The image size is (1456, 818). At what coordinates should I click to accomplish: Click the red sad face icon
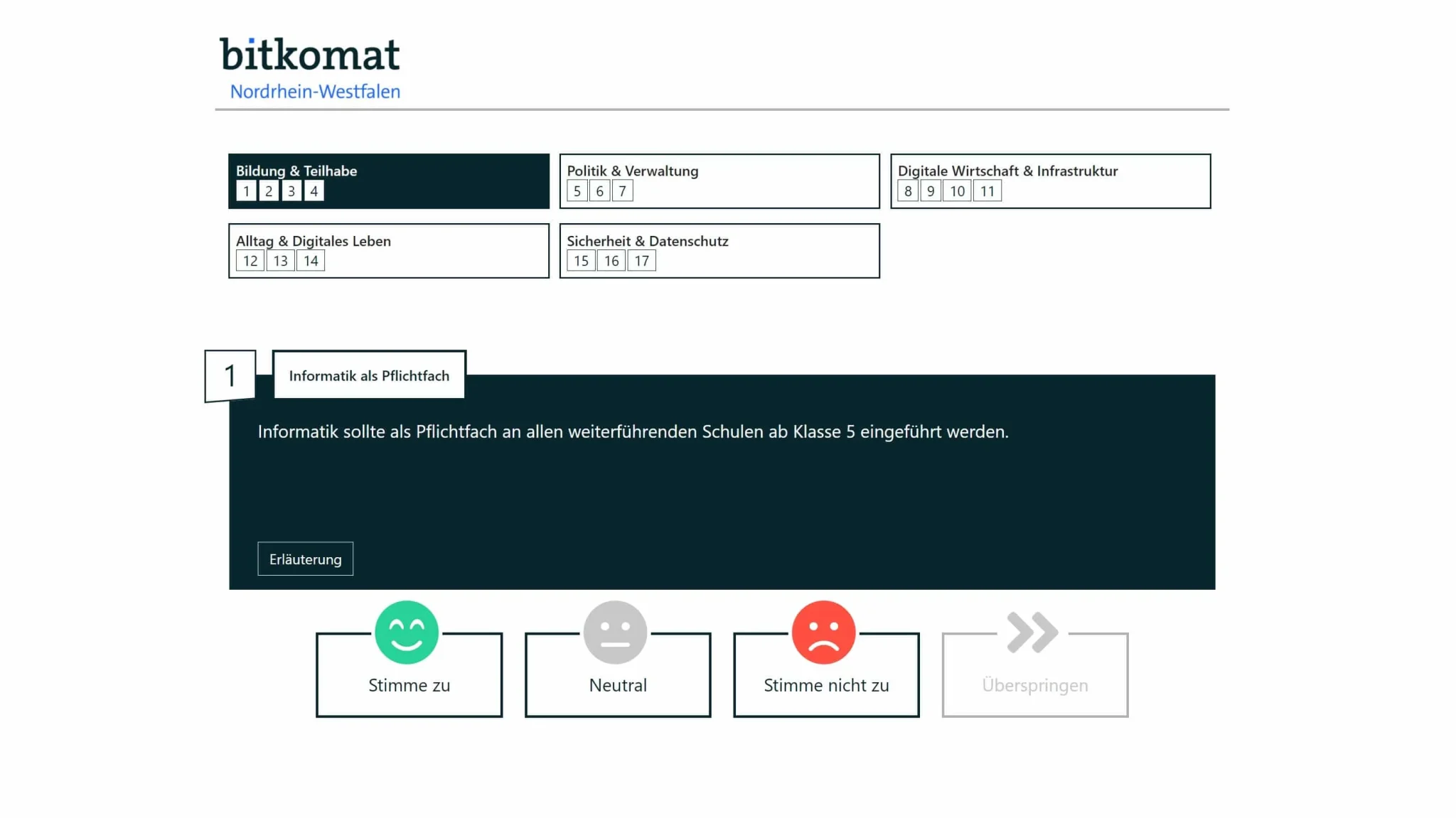point(823,632)
